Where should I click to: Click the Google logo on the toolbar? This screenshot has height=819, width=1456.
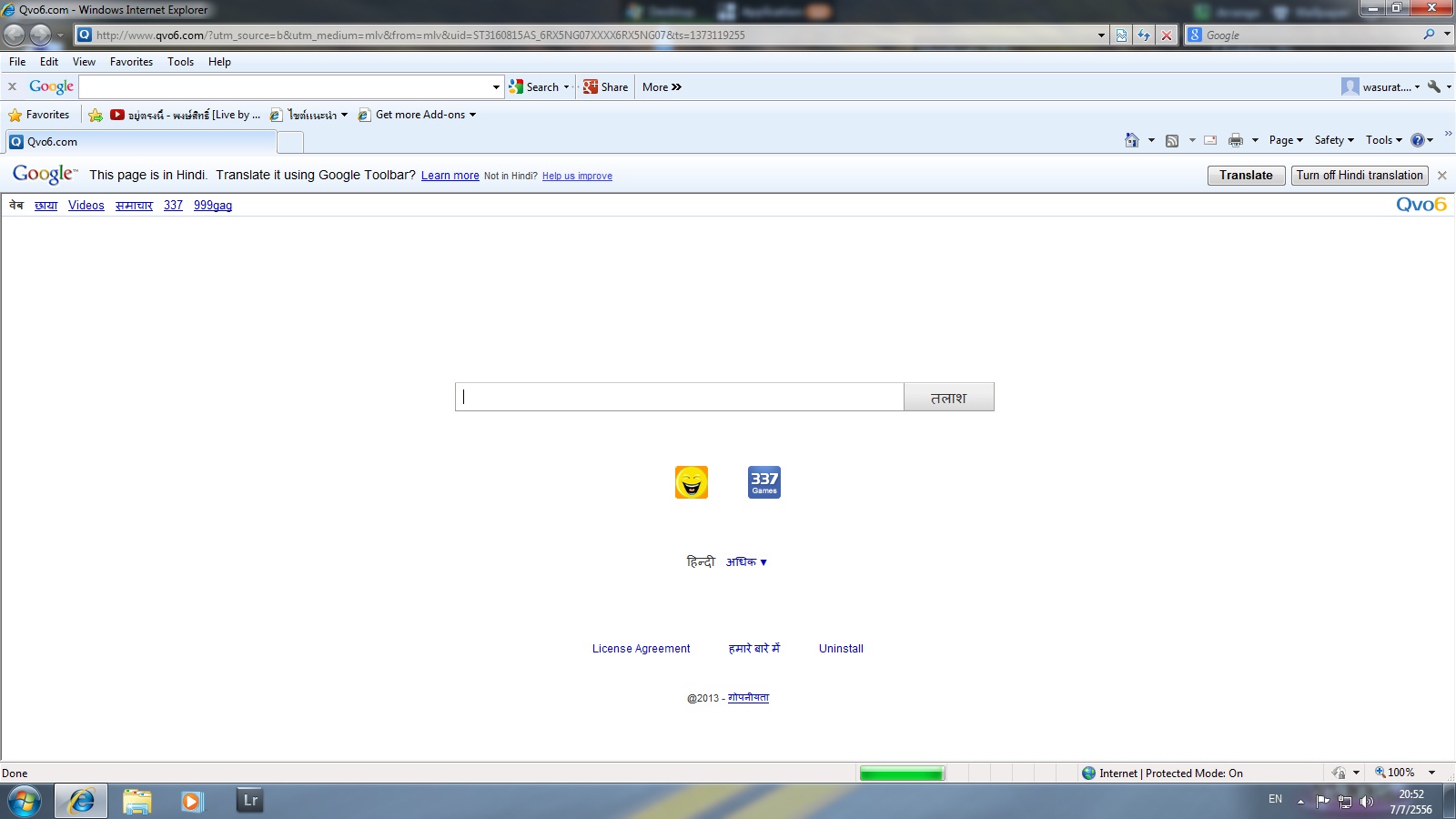[51, 86]
